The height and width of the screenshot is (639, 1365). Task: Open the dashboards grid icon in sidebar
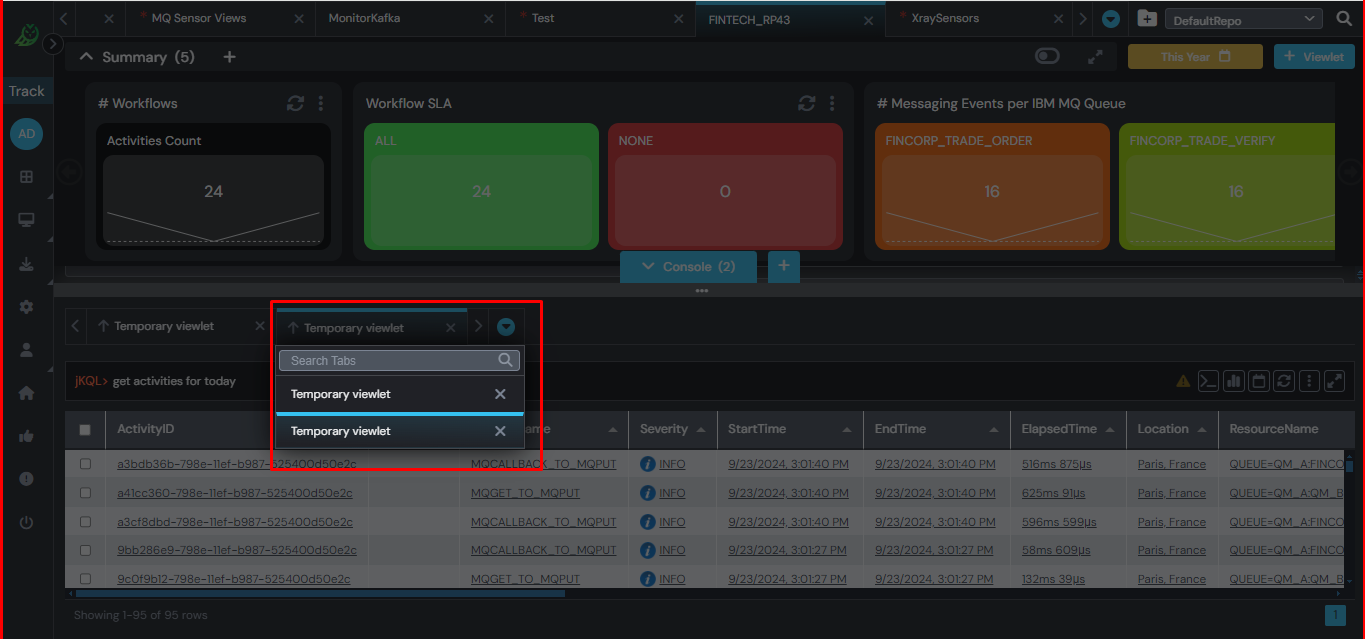click(26, 177)
